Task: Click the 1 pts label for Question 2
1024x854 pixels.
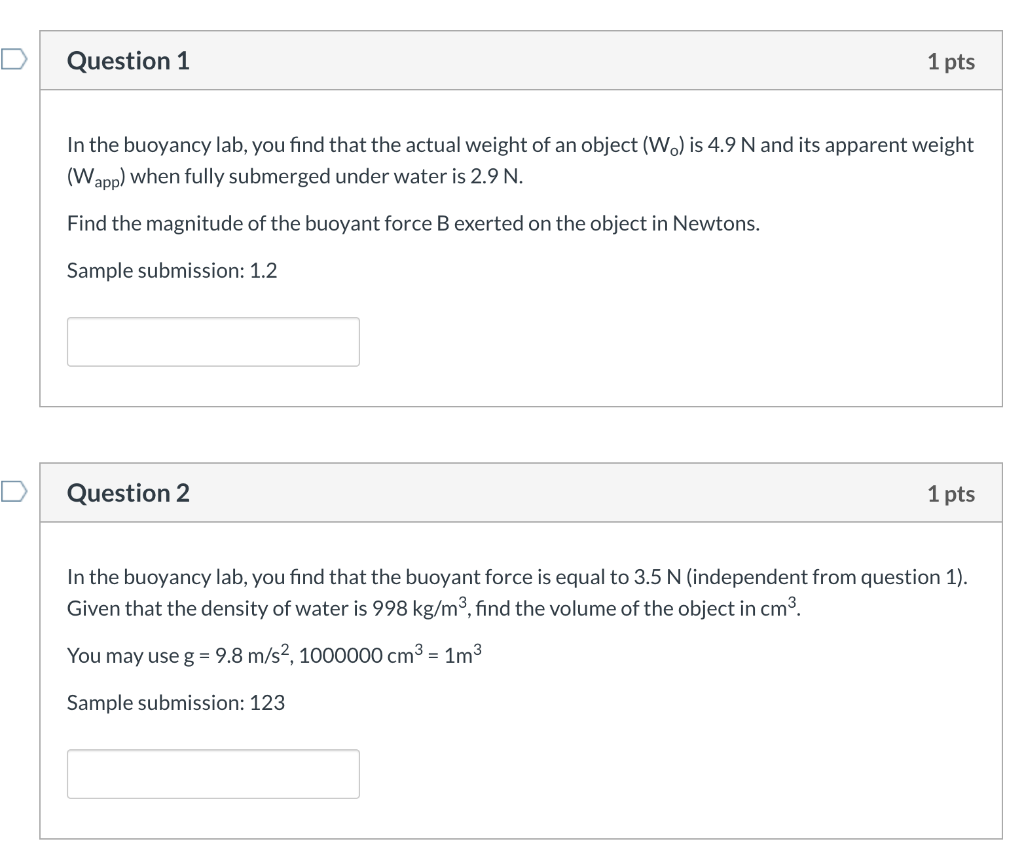Action: point(951,492)
